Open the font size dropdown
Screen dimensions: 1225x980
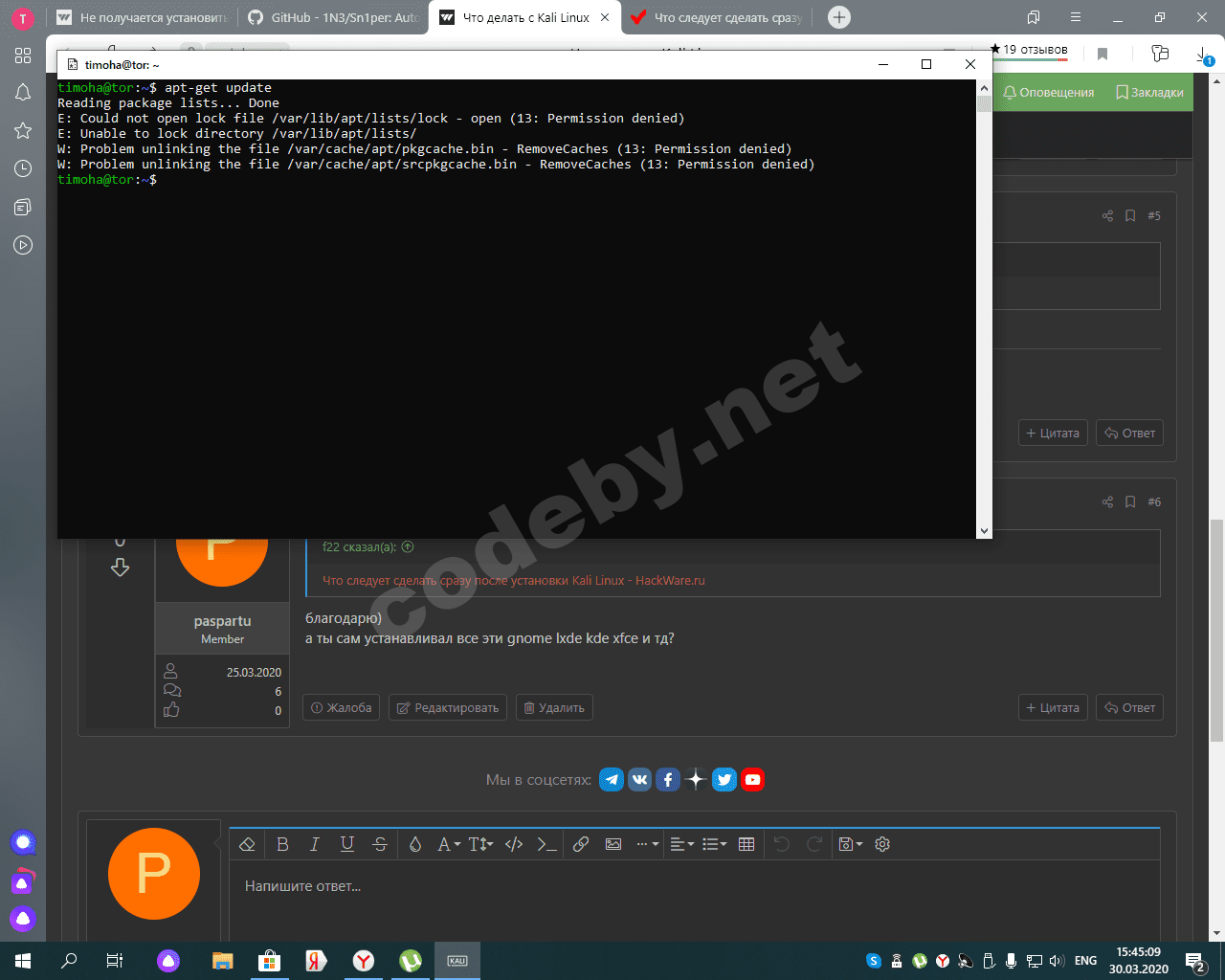(481, 844)
